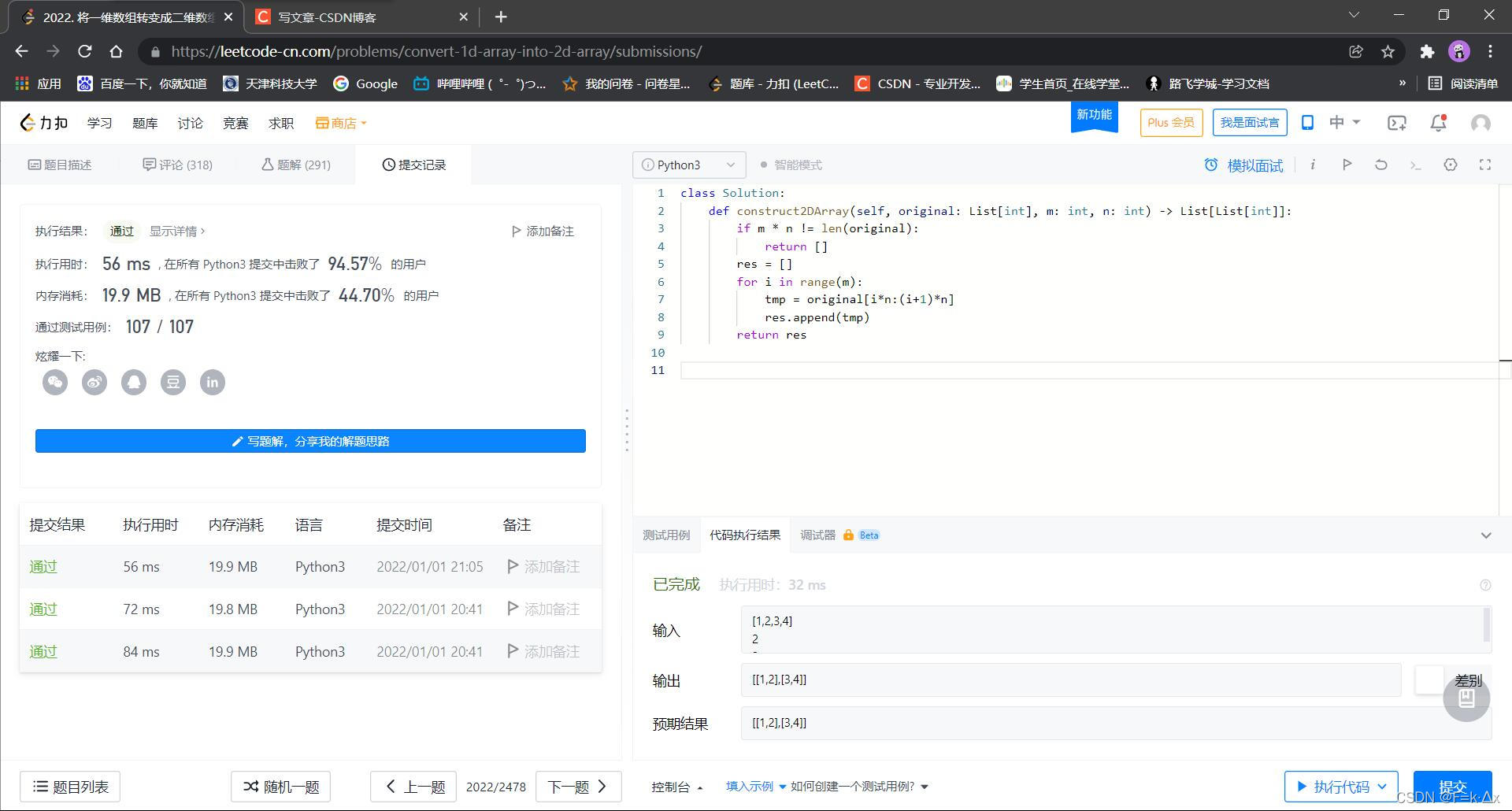Switch to 评论 (318) tab
The image size is (1512, 811).
coord(177,165)
